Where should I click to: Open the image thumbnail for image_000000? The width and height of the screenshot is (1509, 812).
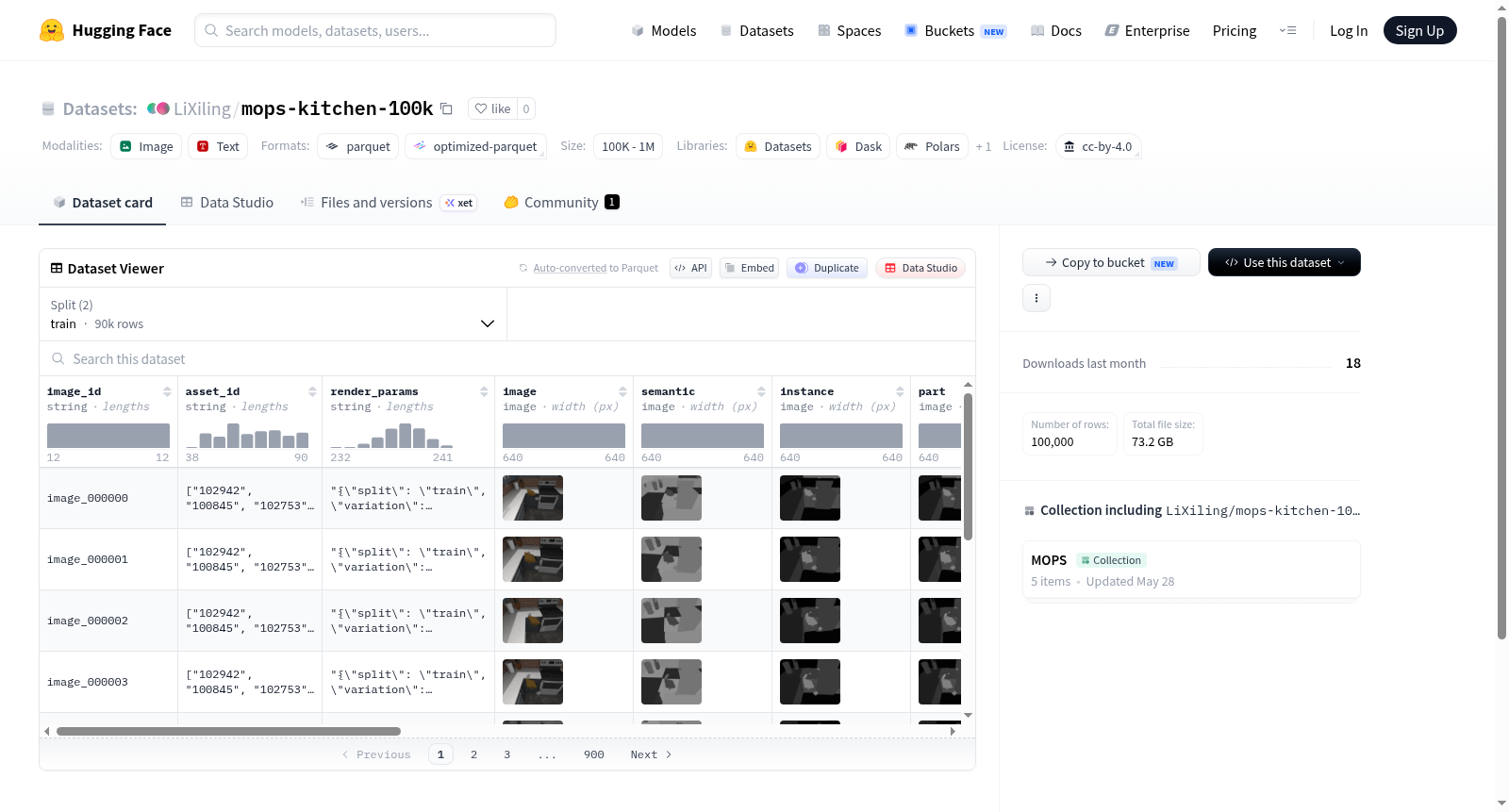533,498
